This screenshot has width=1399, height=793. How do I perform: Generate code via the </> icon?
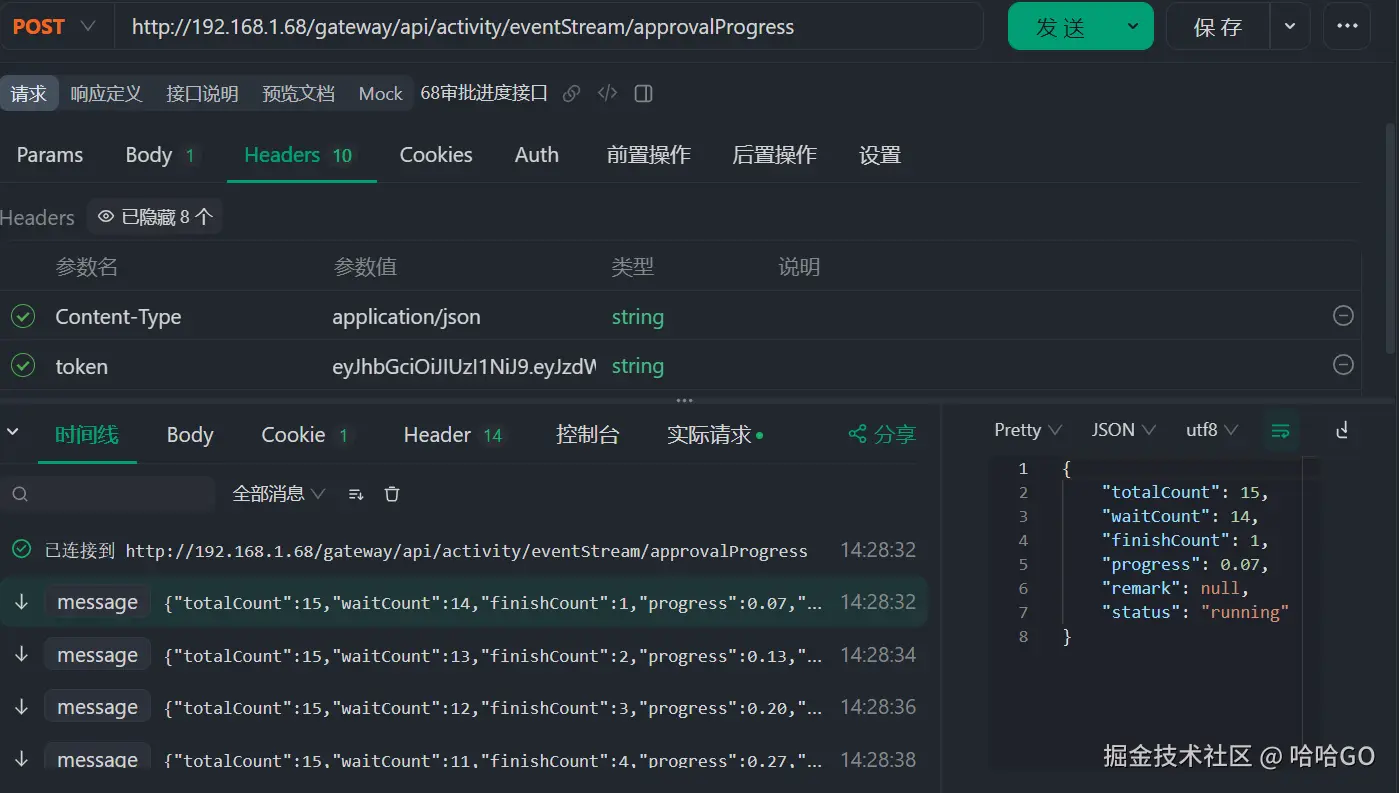point(607,94)
